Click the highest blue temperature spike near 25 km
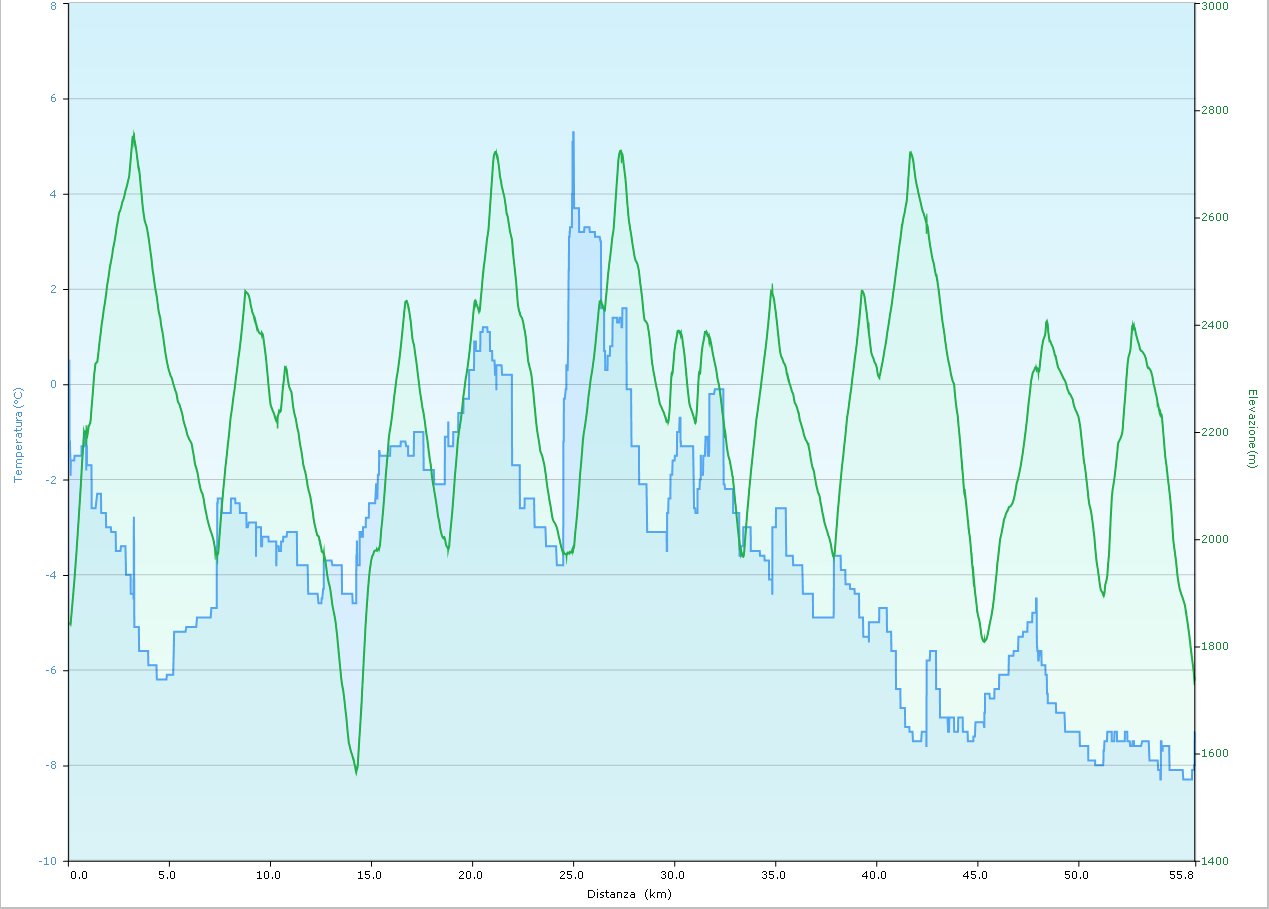Image resolution: width=1269 pixels, height=909 pixels. [x=573, y=133]
